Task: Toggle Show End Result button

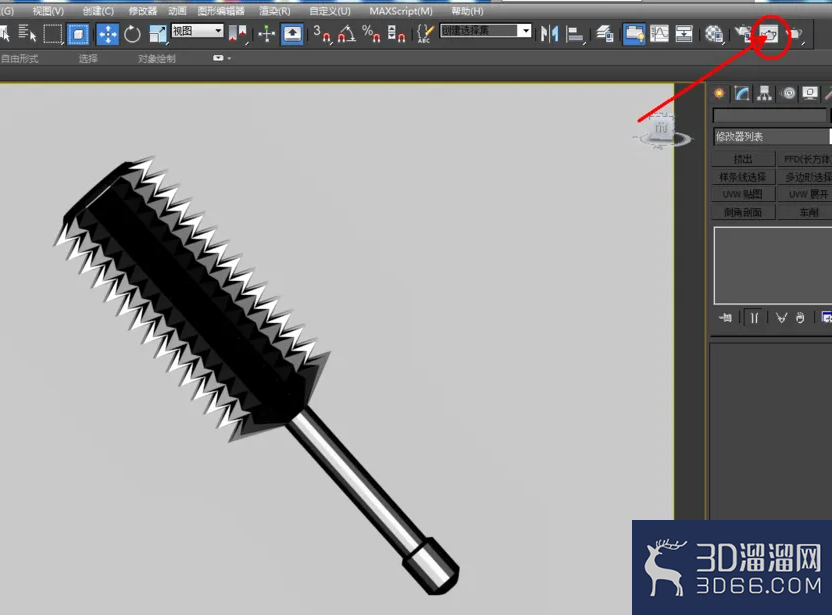Action: click(754, 318)
